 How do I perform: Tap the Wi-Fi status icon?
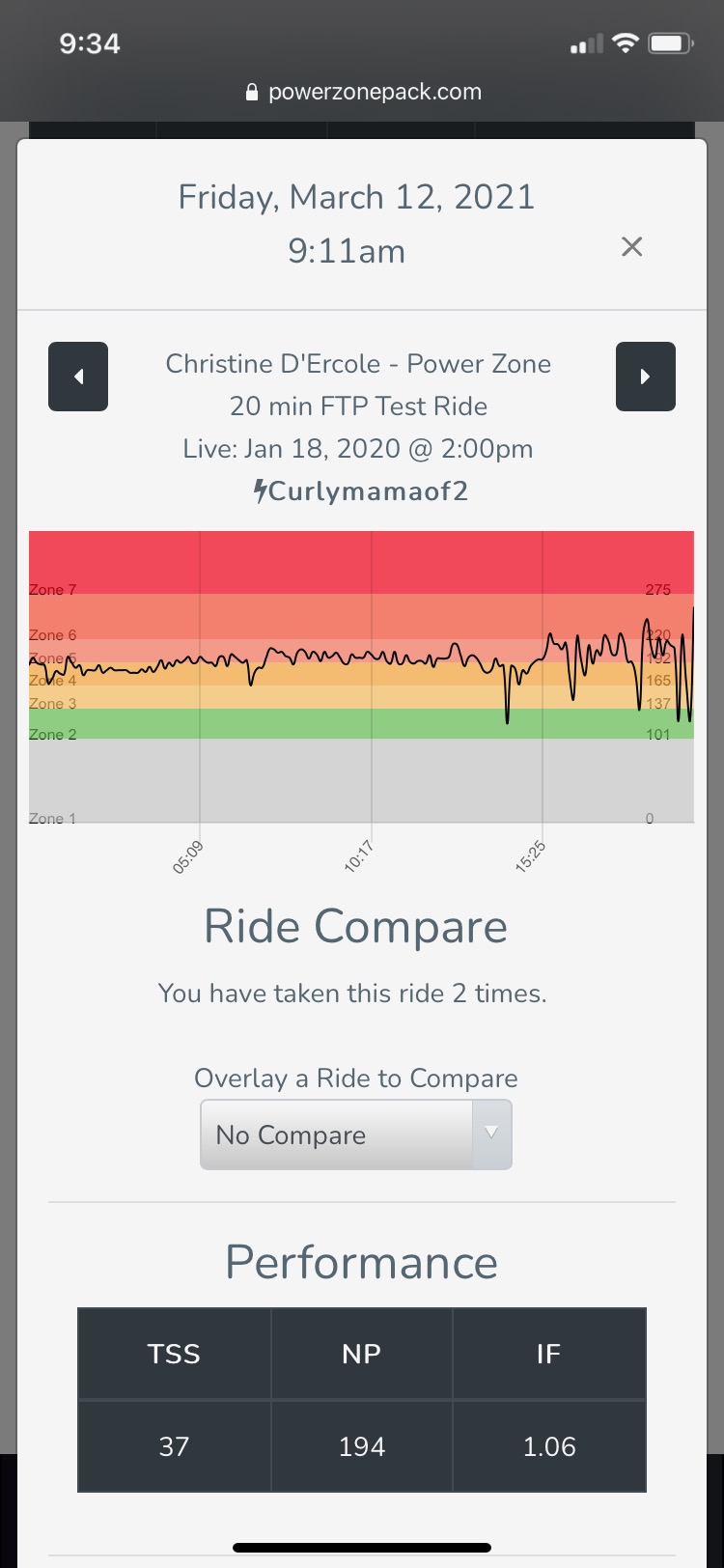[626, 43]
